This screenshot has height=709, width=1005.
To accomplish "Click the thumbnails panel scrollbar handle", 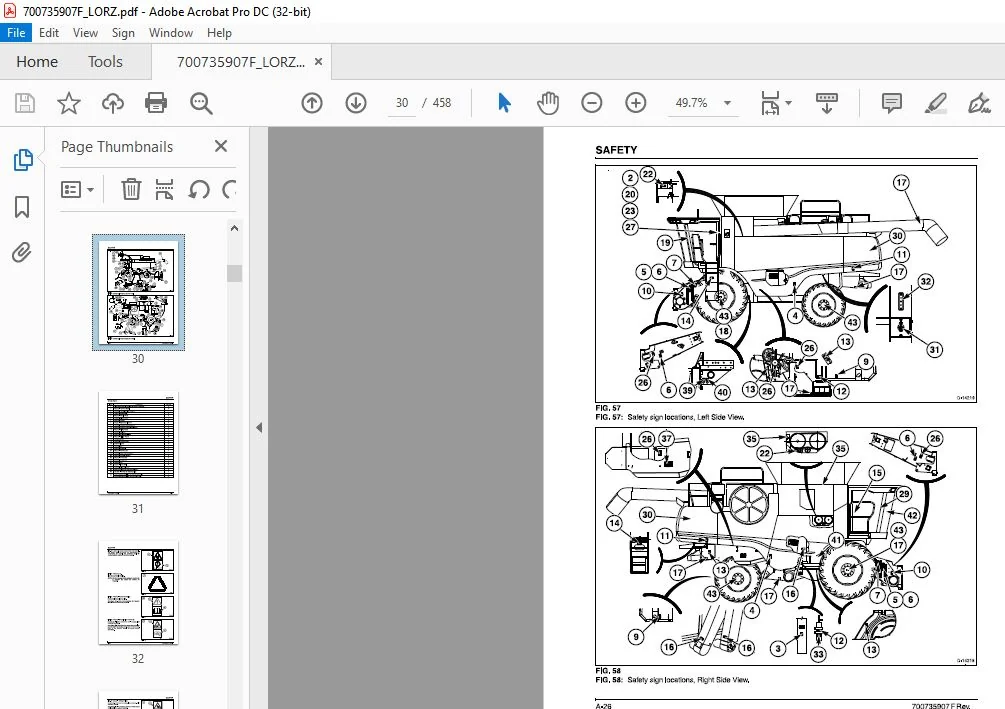I will click(x=235, y=273).
